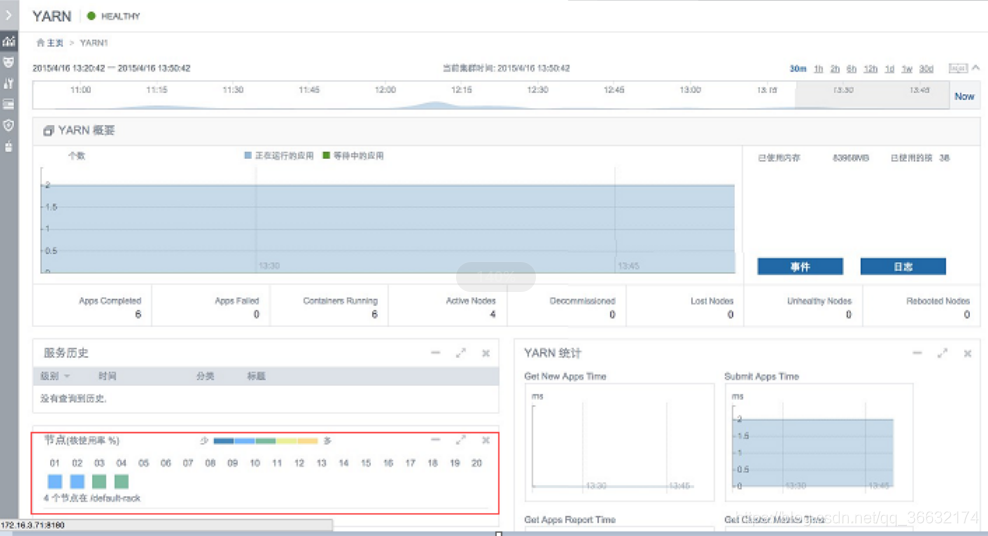988x536 pixels.
Task: Sort by the 分类 column header
Action: tap(205, 376)
